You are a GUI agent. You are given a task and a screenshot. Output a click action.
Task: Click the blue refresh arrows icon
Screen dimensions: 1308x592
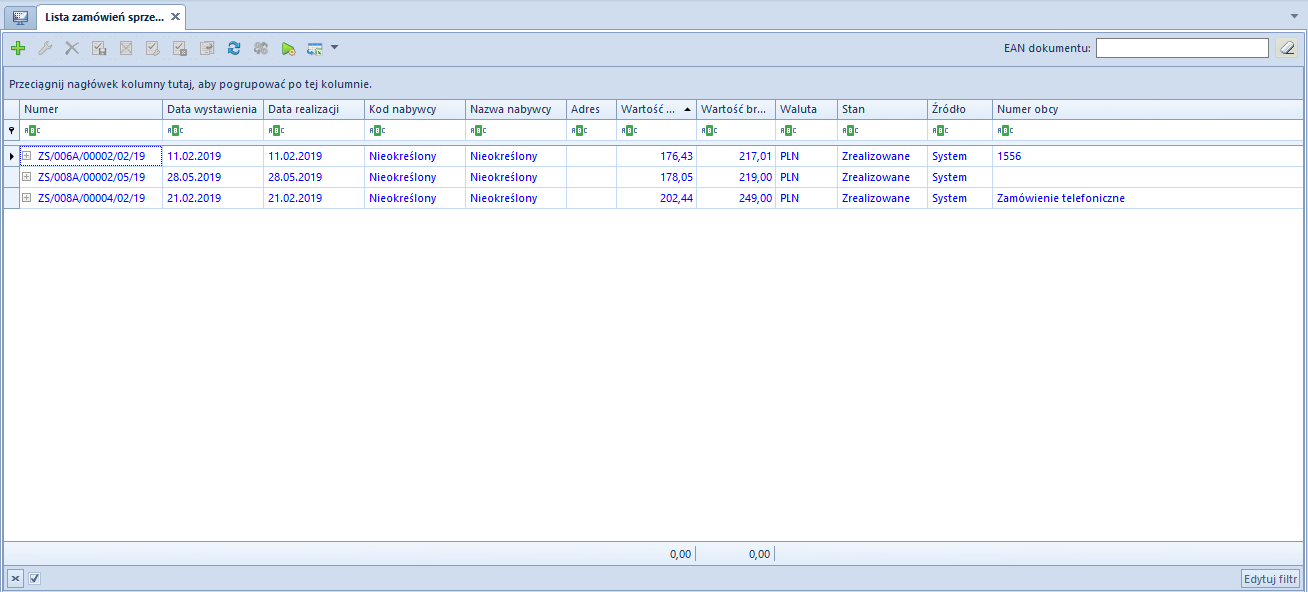(x=234, y=48)
